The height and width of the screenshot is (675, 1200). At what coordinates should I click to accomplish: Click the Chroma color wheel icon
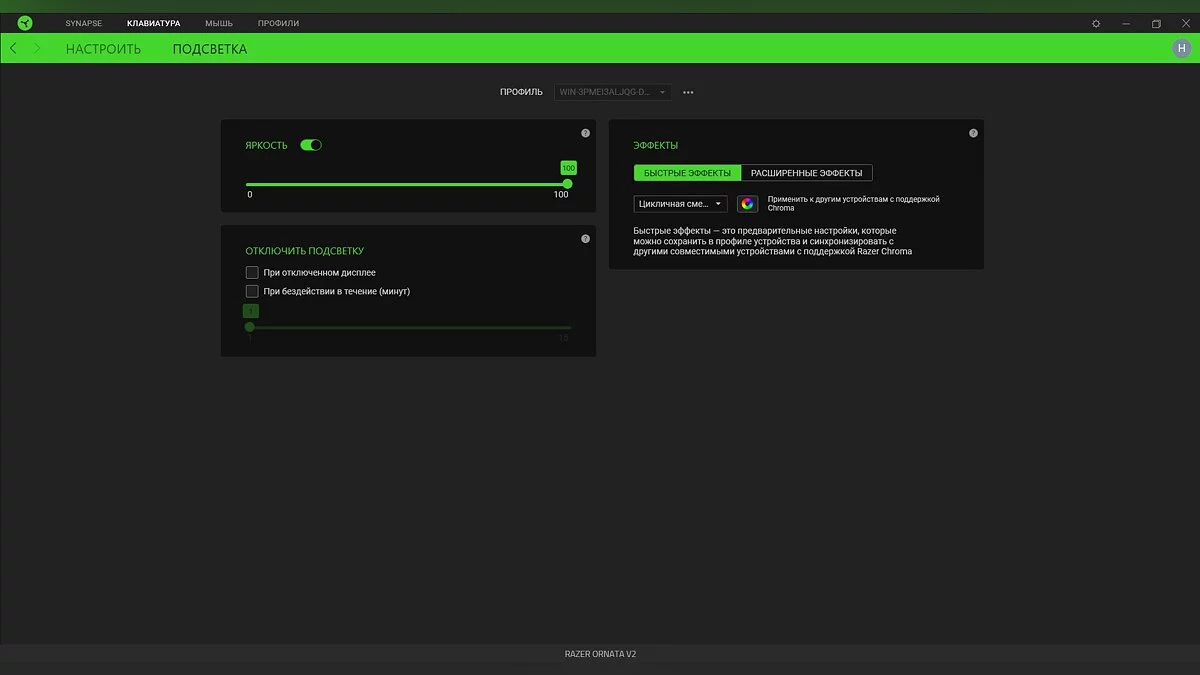coord(747,204)
